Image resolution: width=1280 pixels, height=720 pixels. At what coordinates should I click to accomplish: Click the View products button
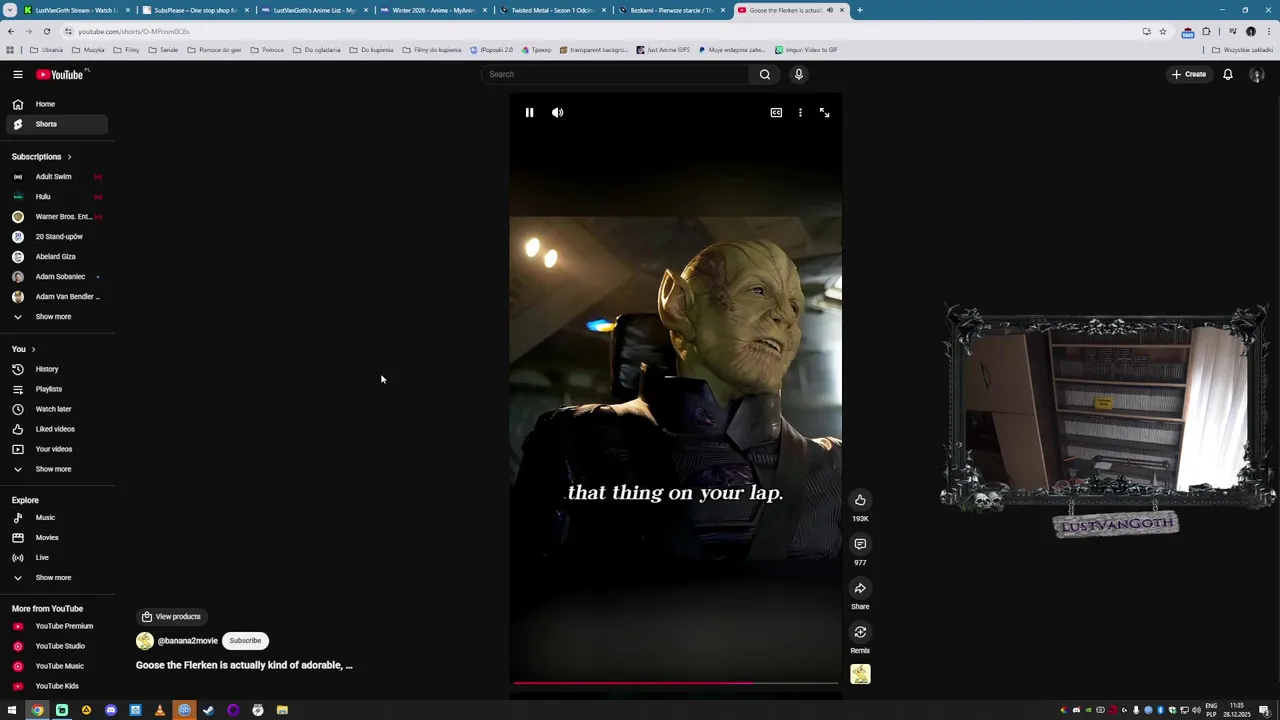coord(171,617)
